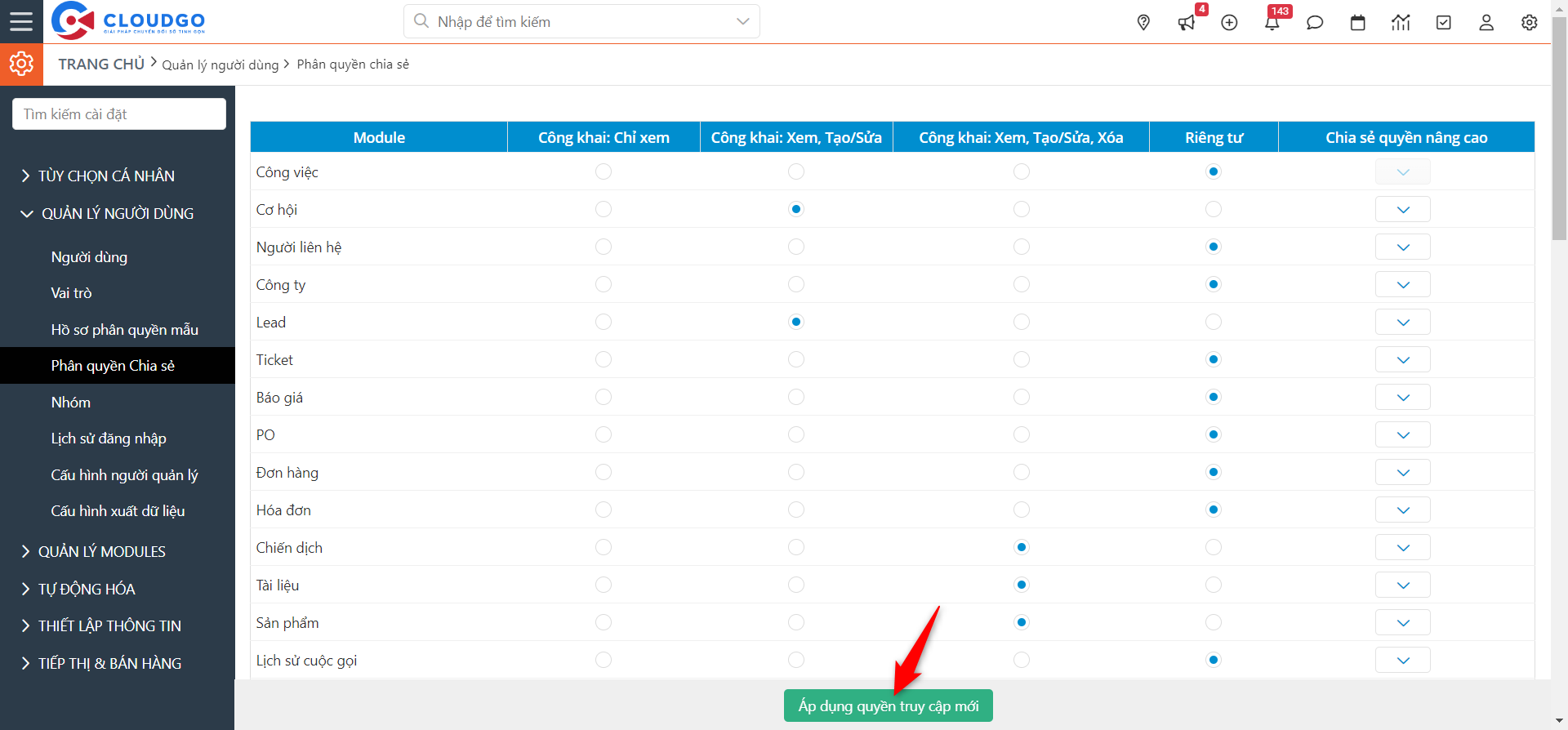Focus the Nhập để tìm kiếm search box
Image resolution: width=1568 pixels, height=730 pixels.
[x=581, y=21]
